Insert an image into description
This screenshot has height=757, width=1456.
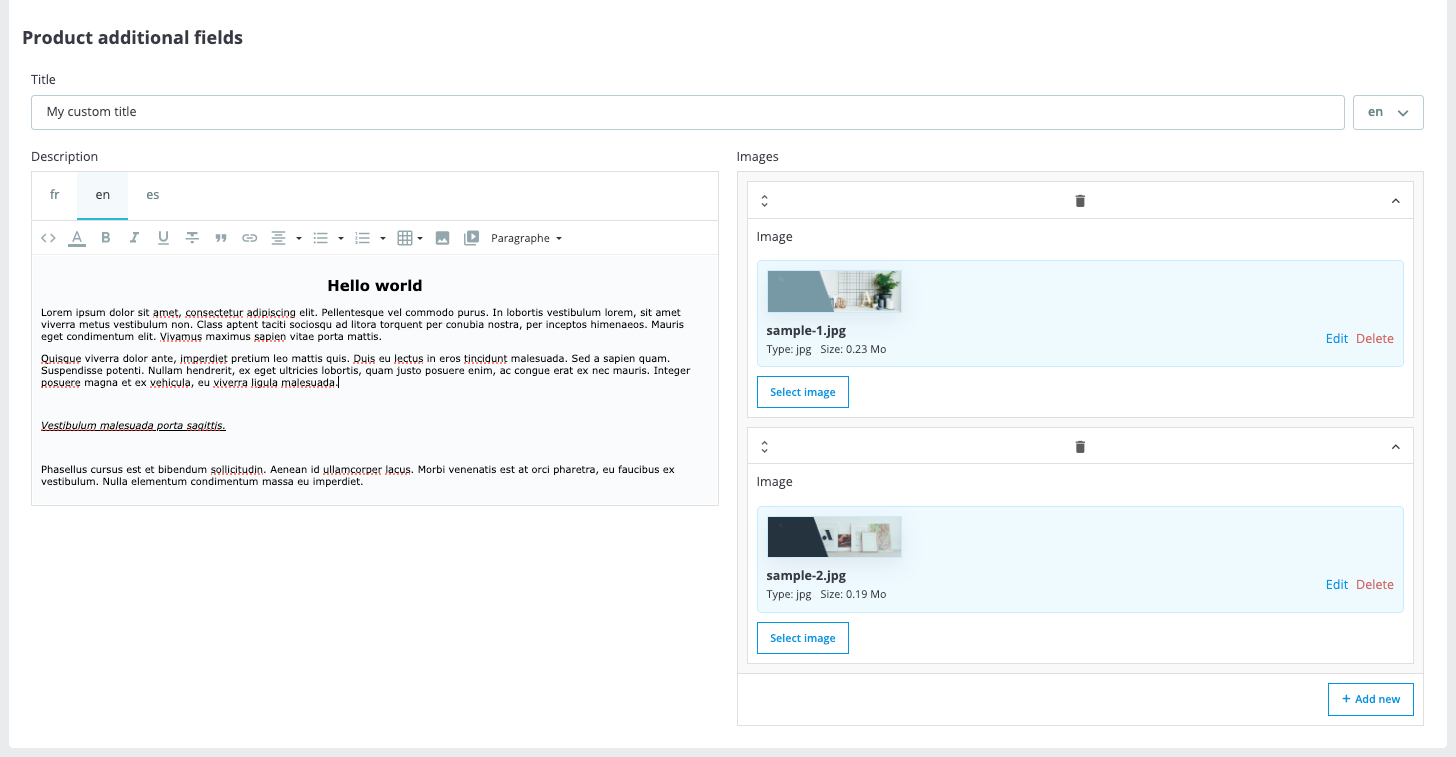pos(442,238)
